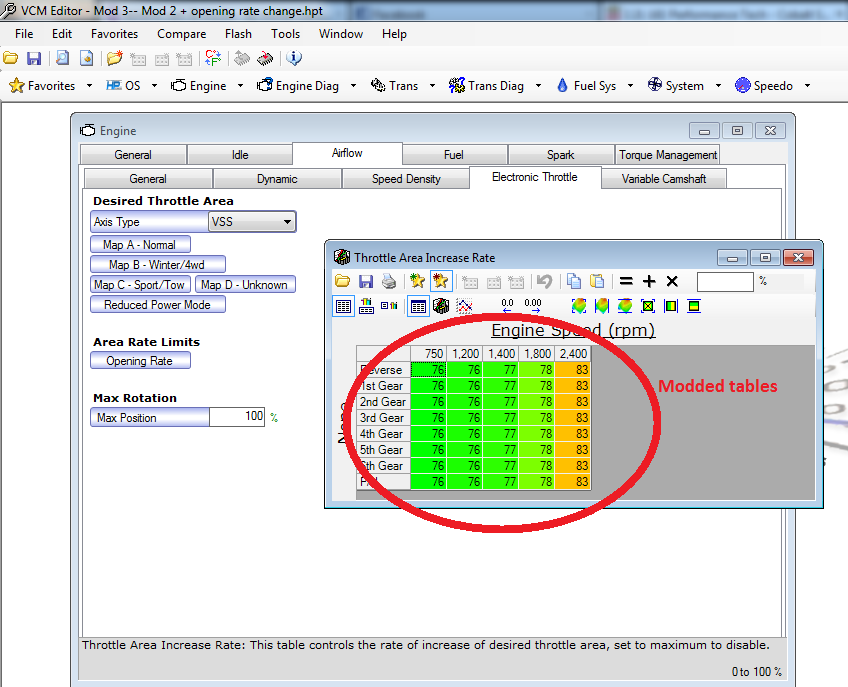Click the Opening Rate button
Screen dimensions: 848x687
[140, 361]
